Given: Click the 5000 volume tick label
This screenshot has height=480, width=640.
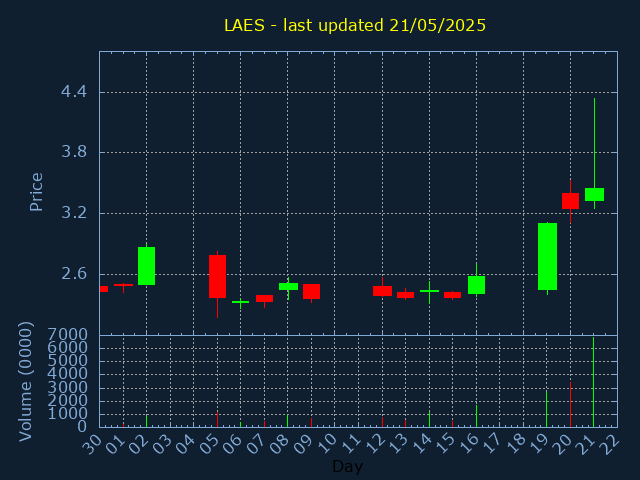Looking at the screenshot, I should coord(68,360).
